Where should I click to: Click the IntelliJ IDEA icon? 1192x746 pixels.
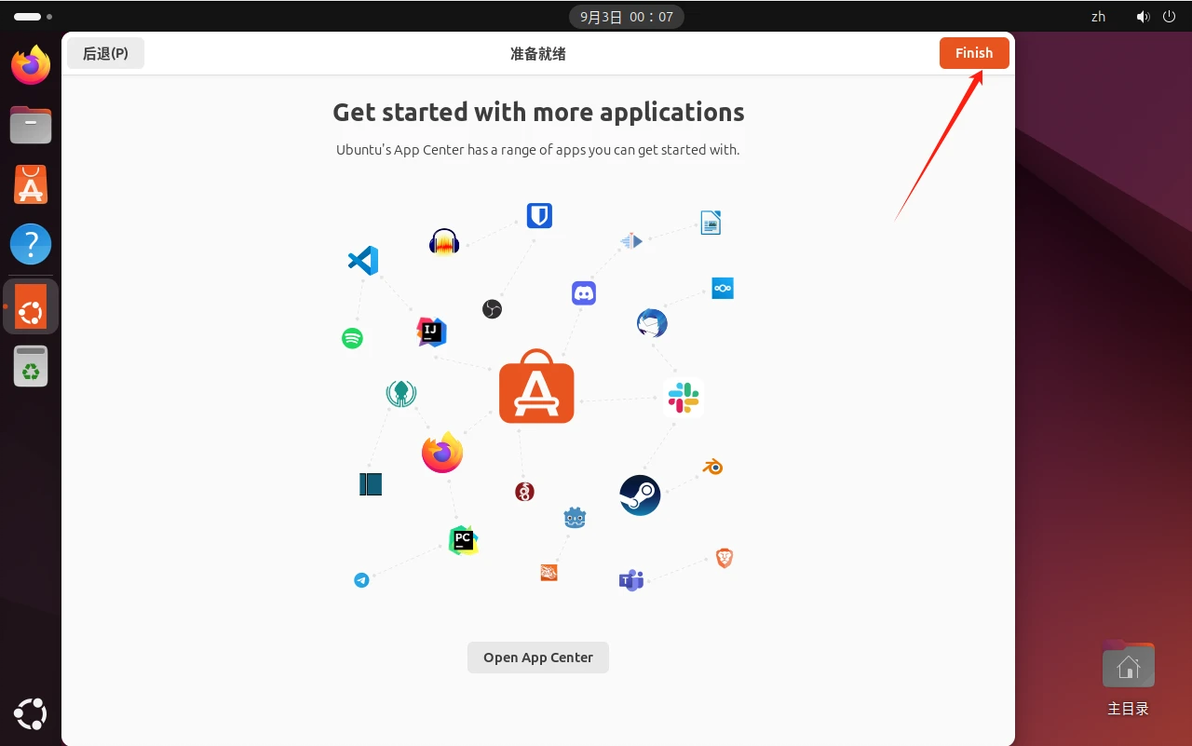[x=431, y=332]
